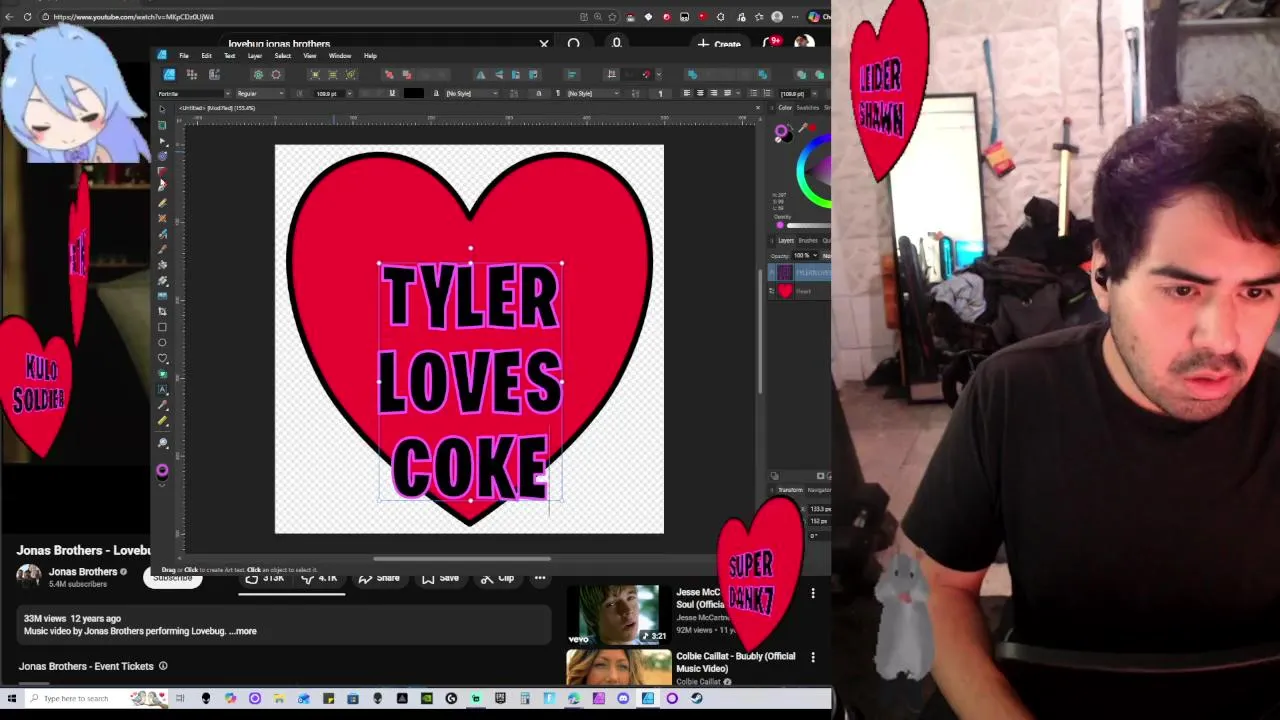The image size is (1280, 720).
Task: Open YouTube account avatar menu
Action: (803, 43)
